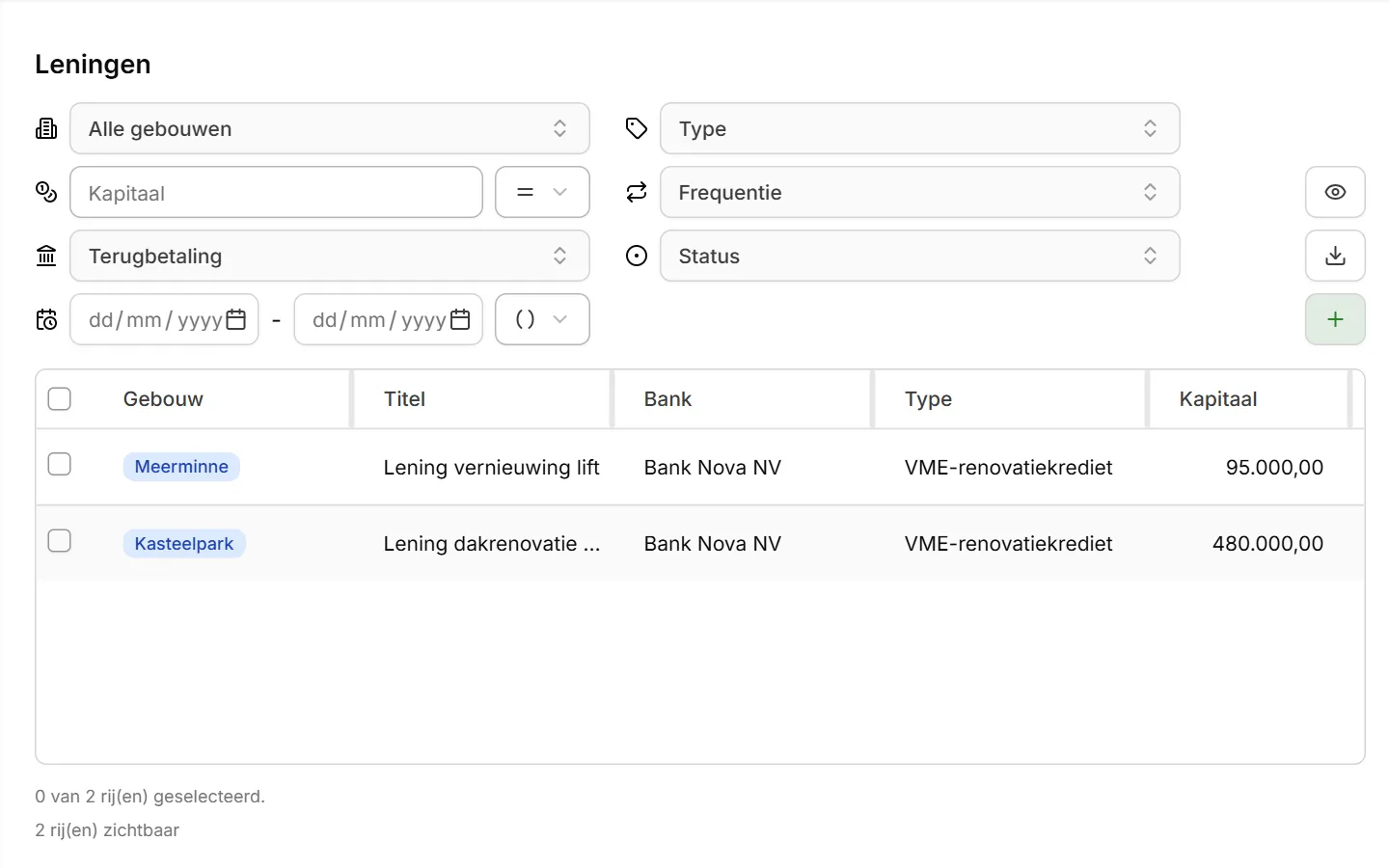Open the Frequentie filter dropdown
This screenshot has height=868, width=1389.
tap(920, 192)
